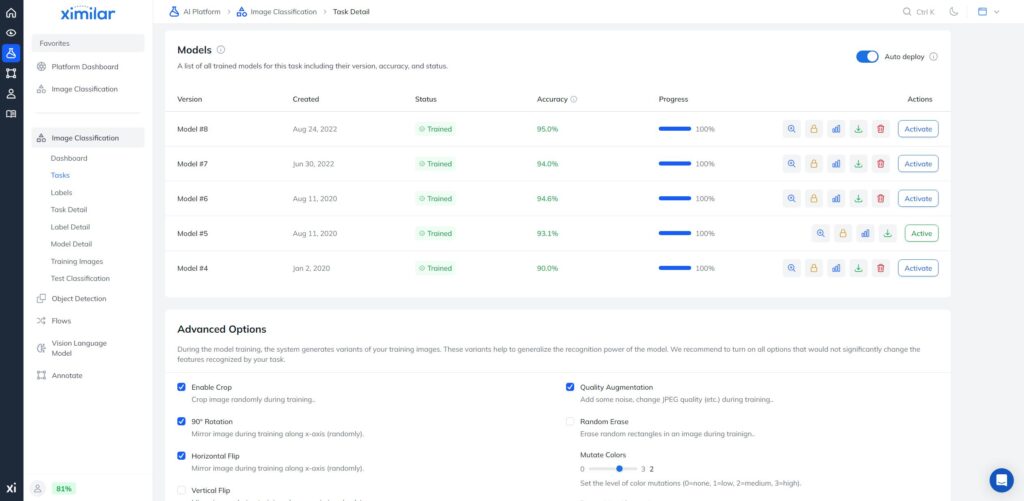This screenshot has width=1024, height=501.
Task: Expand the Object Detection sidebar section
Action: [78, 298]
